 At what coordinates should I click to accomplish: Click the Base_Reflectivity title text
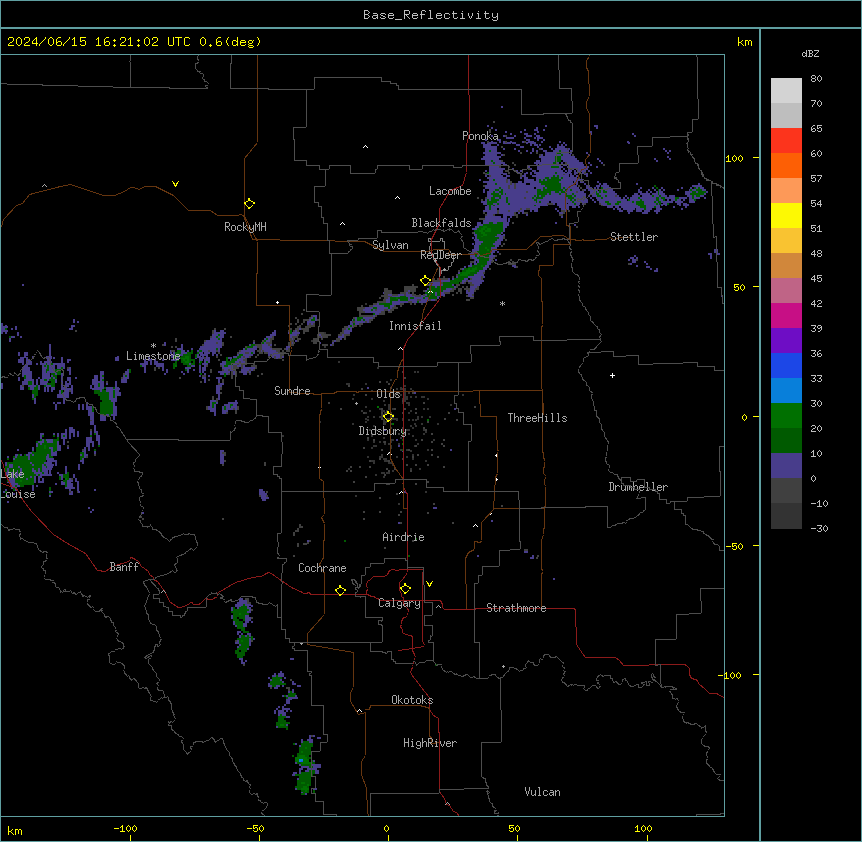click(431, 15)
